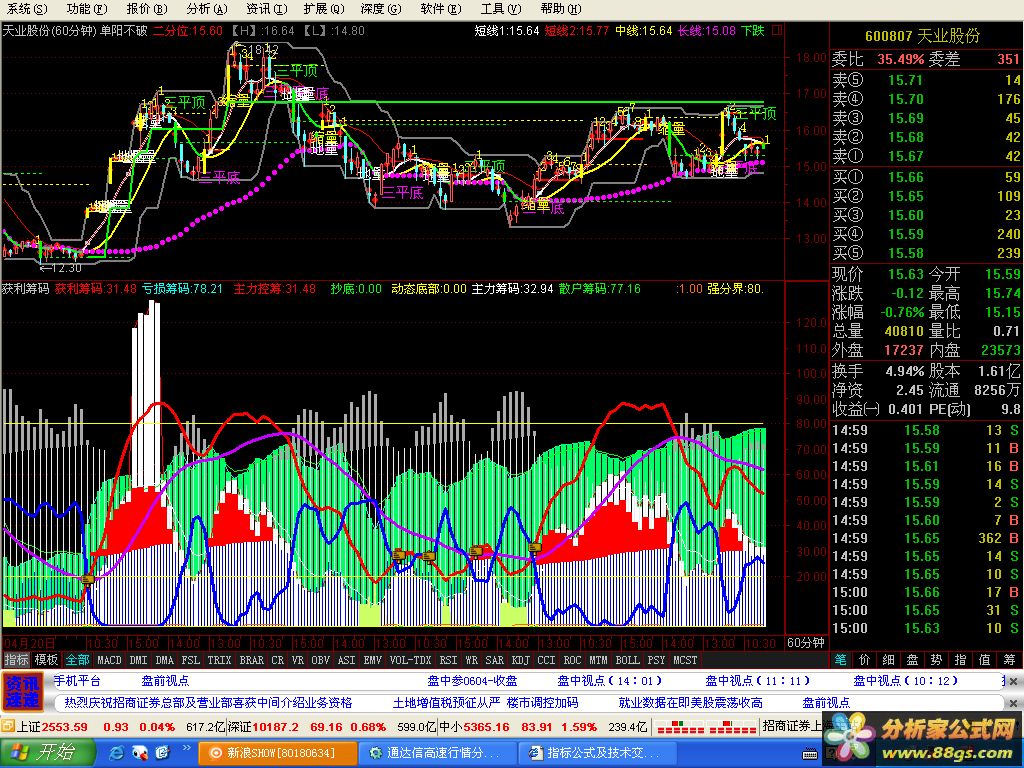Screen dimensions: 1024x768
Task: Open the 60分钟 period selector
Action: (805, 642)
